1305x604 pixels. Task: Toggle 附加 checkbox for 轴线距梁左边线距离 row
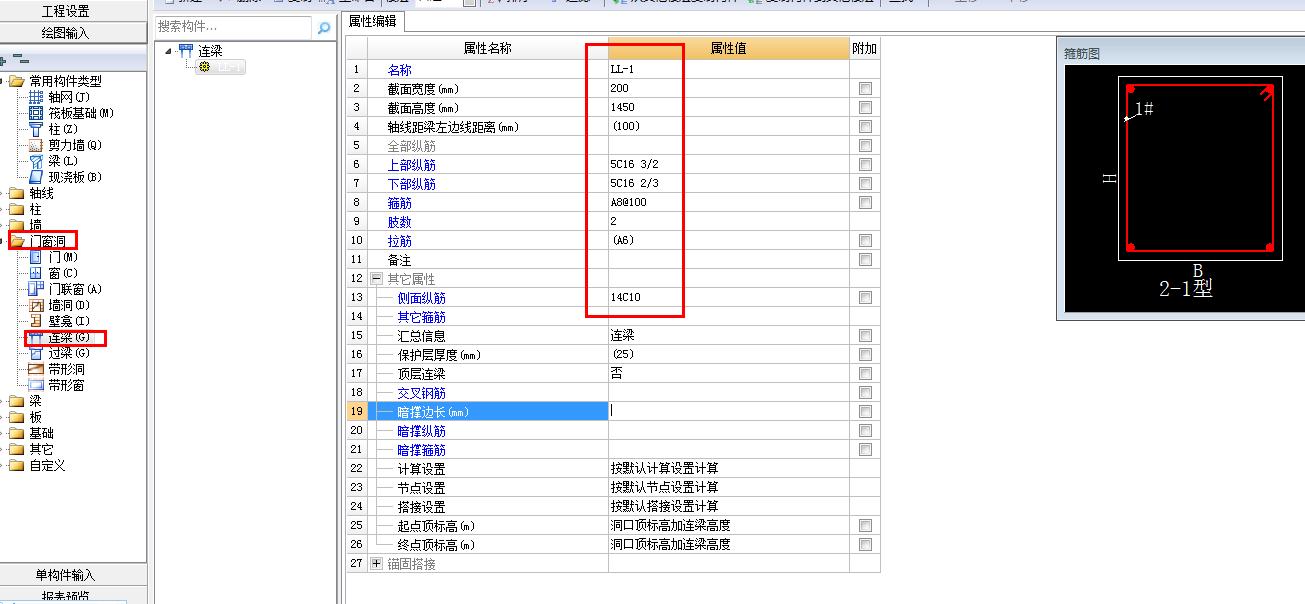tap(865, 127)
